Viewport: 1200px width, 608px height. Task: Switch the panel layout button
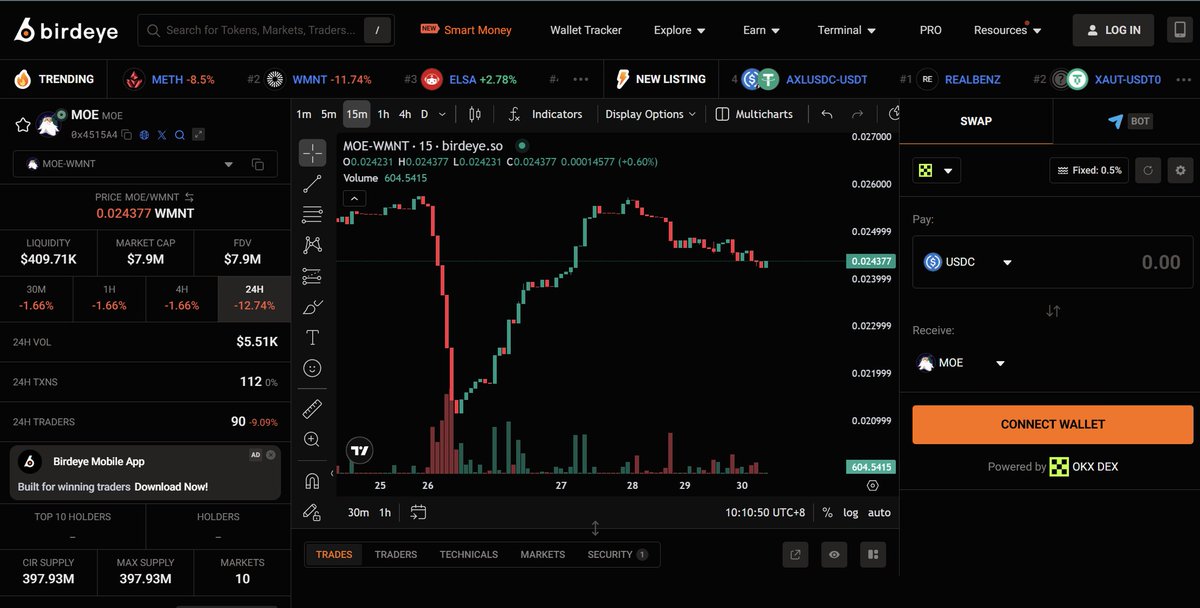pos(872,554)
